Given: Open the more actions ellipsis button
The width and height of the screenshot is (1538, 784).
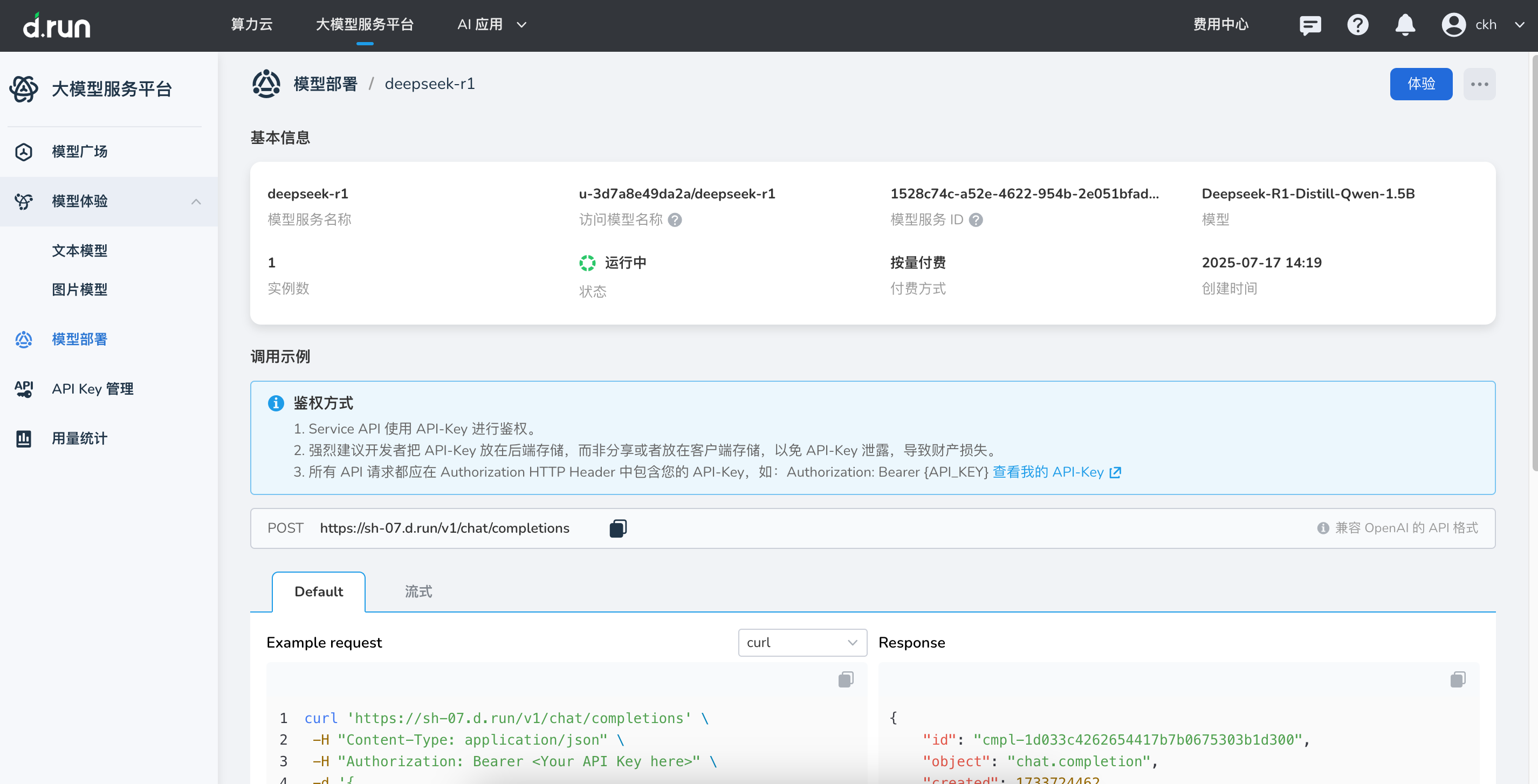Looking at the screenshot, I should pyautogui.click(x=1479, y=84).
